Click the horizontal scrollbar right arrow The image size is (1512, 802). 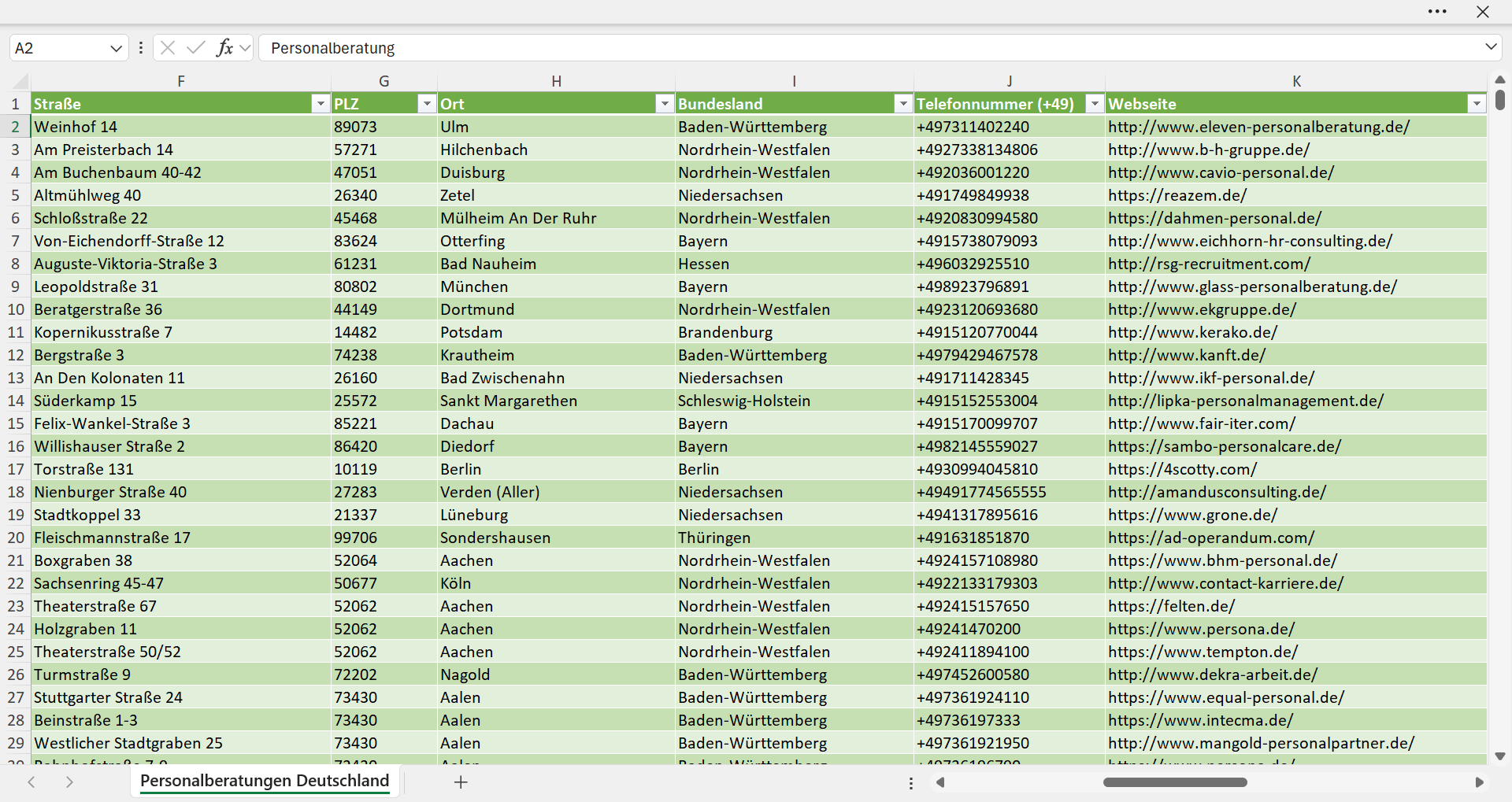[1479, 782]
